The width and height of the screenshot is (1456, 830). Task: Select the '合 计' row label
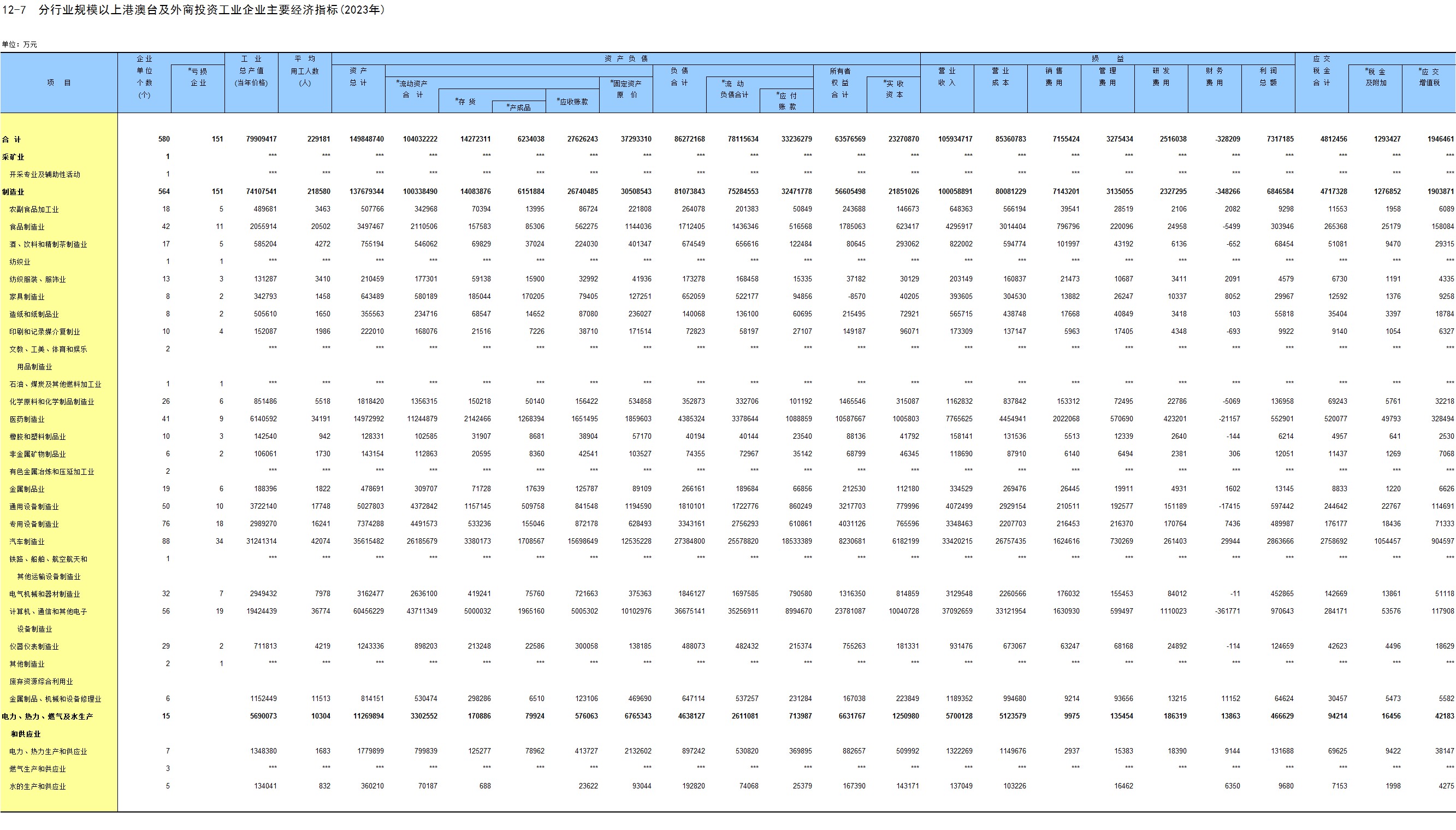11,139
